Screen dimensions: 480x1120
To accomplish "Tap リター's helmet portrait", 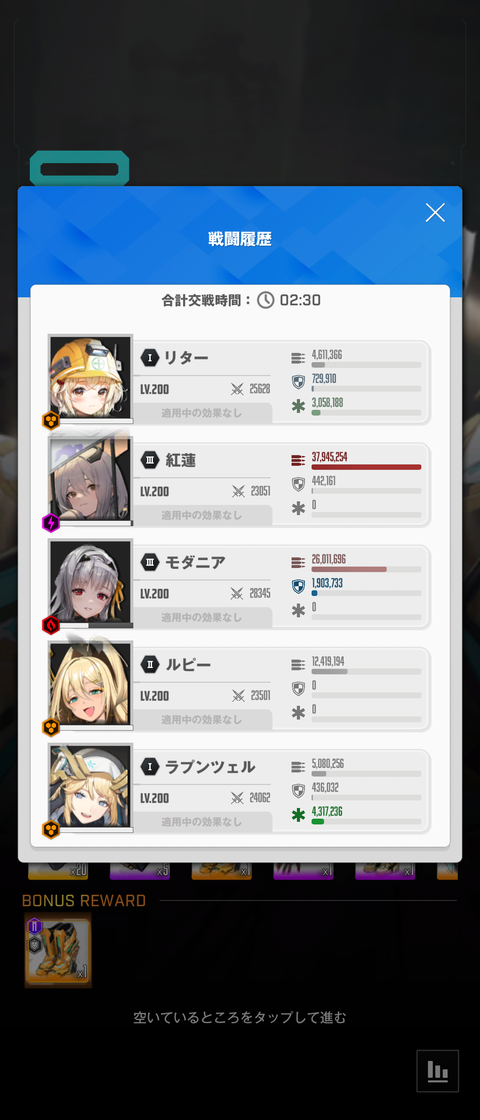I will point(91,379).
